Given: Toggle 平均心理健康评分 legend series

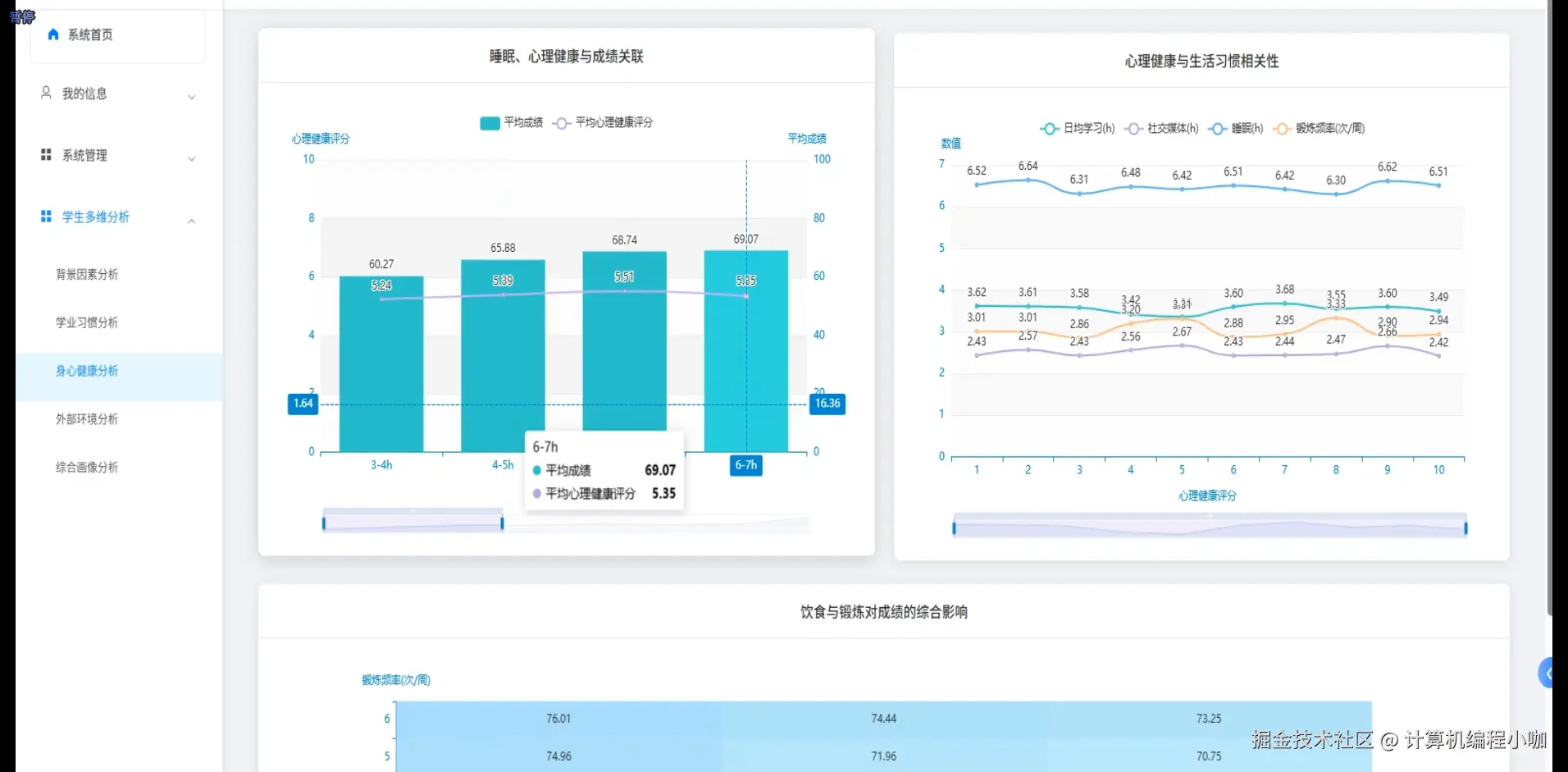Looking at the screenshot, I should point(603,123).
